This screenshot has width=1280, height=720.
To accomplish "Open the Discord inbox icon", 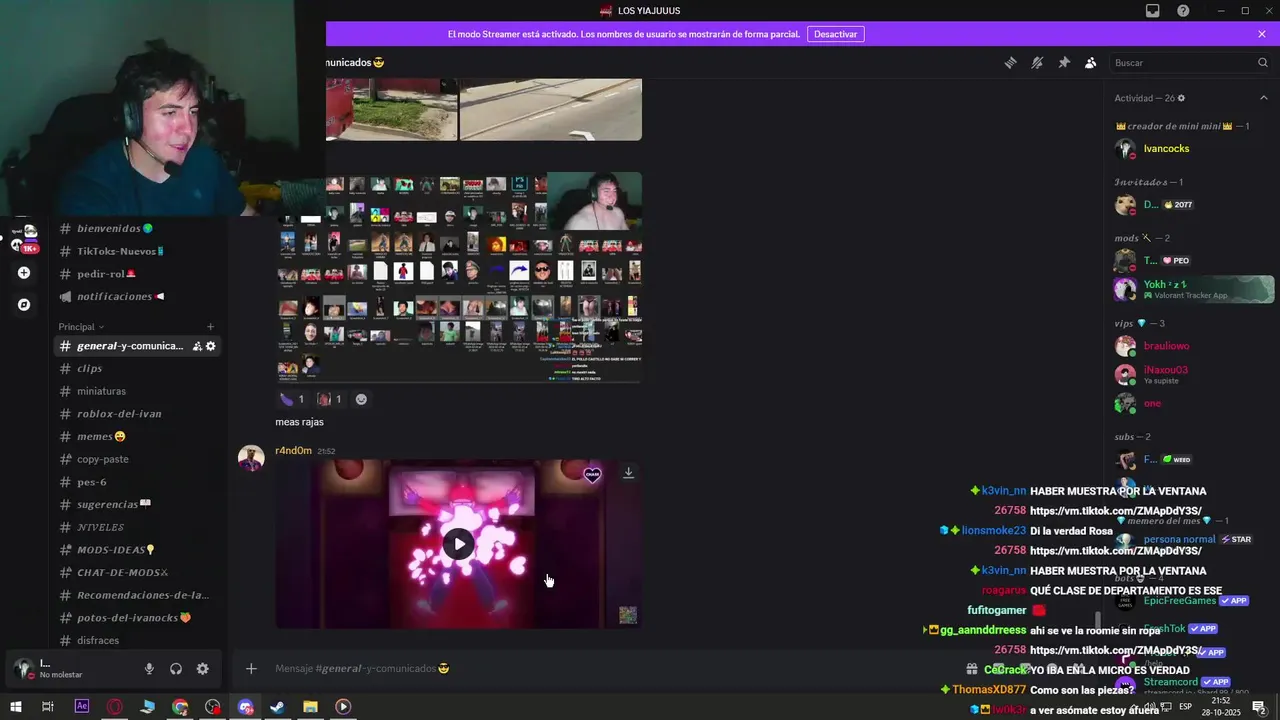I will [1152, 11].
